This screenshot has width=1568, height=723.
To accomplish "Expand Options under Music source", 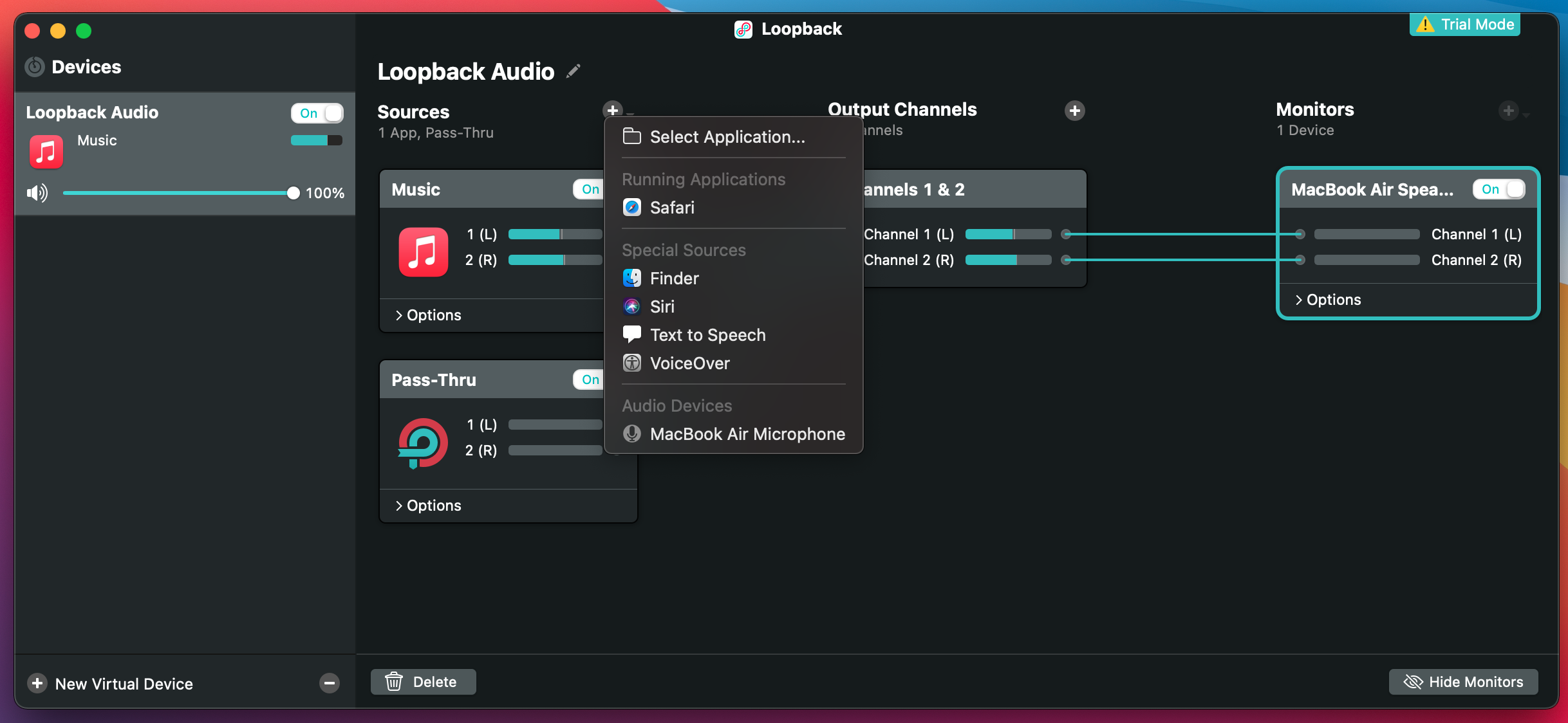I will click(428, 315).
